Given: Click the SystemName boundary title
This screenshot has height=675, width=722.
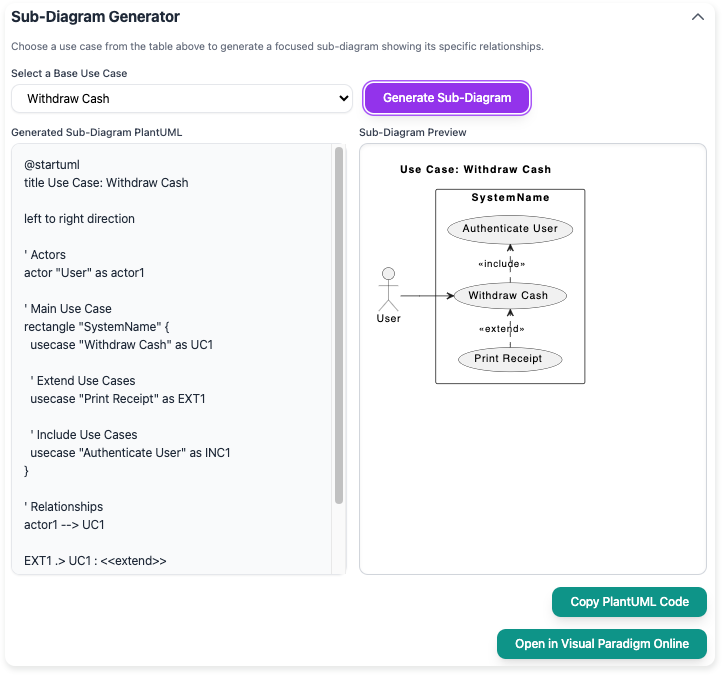Looking at the screenshot, I should tap(510, 198).
